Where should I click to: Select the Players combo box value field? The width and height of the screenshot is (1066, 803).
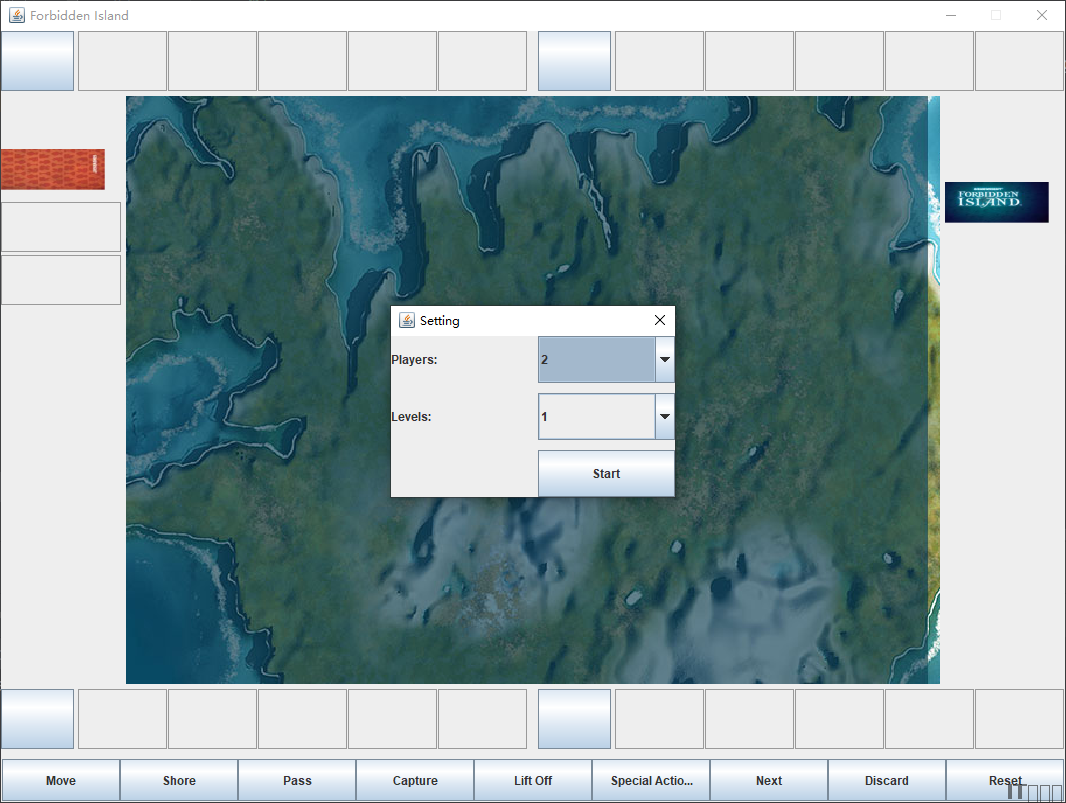(597, 360)
